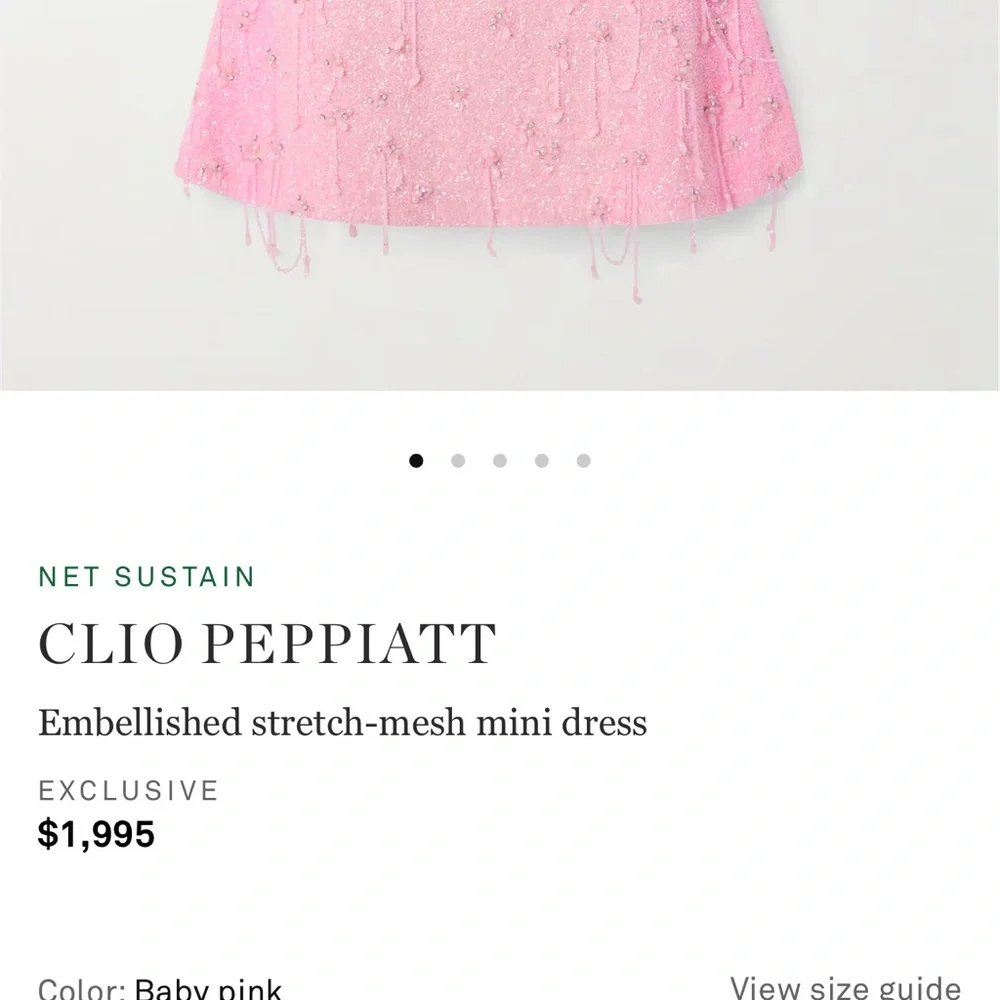Open the NET SUSTAIN collection page
This screenshot has width=1000, height=1000.
148,577
